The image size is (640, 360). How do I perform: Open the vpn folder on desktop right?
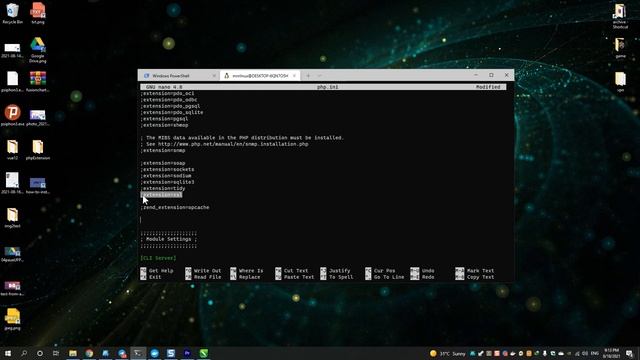pos(620,82)
